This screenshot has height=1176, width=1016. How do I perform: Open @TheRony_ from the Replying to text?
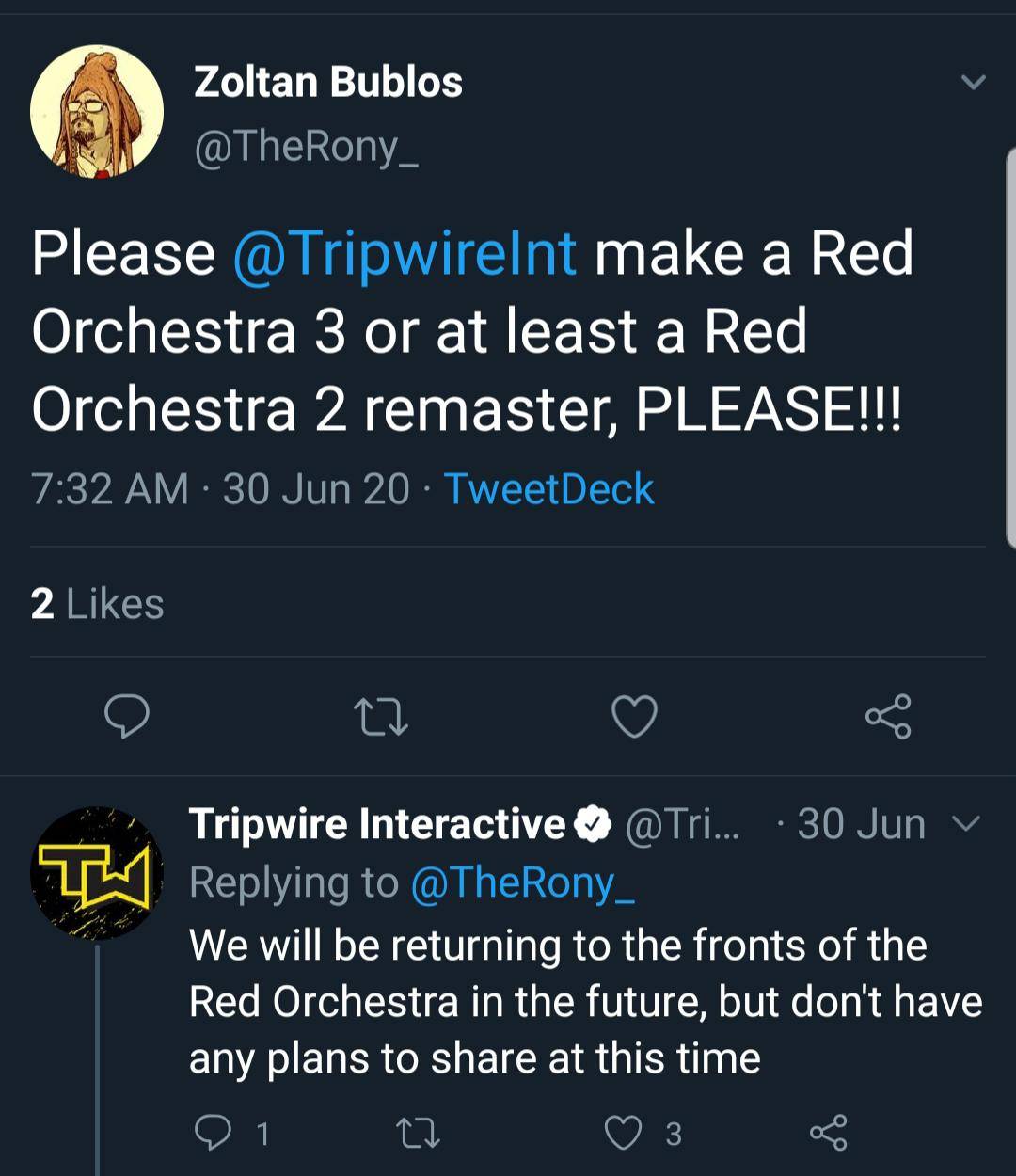tap(527, 882)
